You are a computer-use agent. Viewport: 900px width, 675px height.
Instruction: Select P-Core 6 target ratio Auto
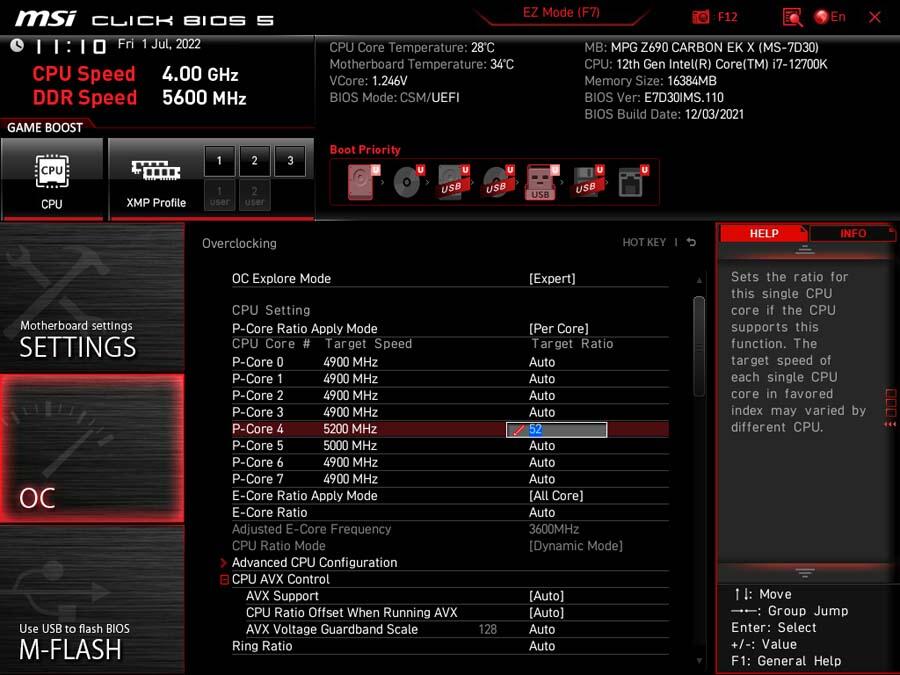coord(542,462)
